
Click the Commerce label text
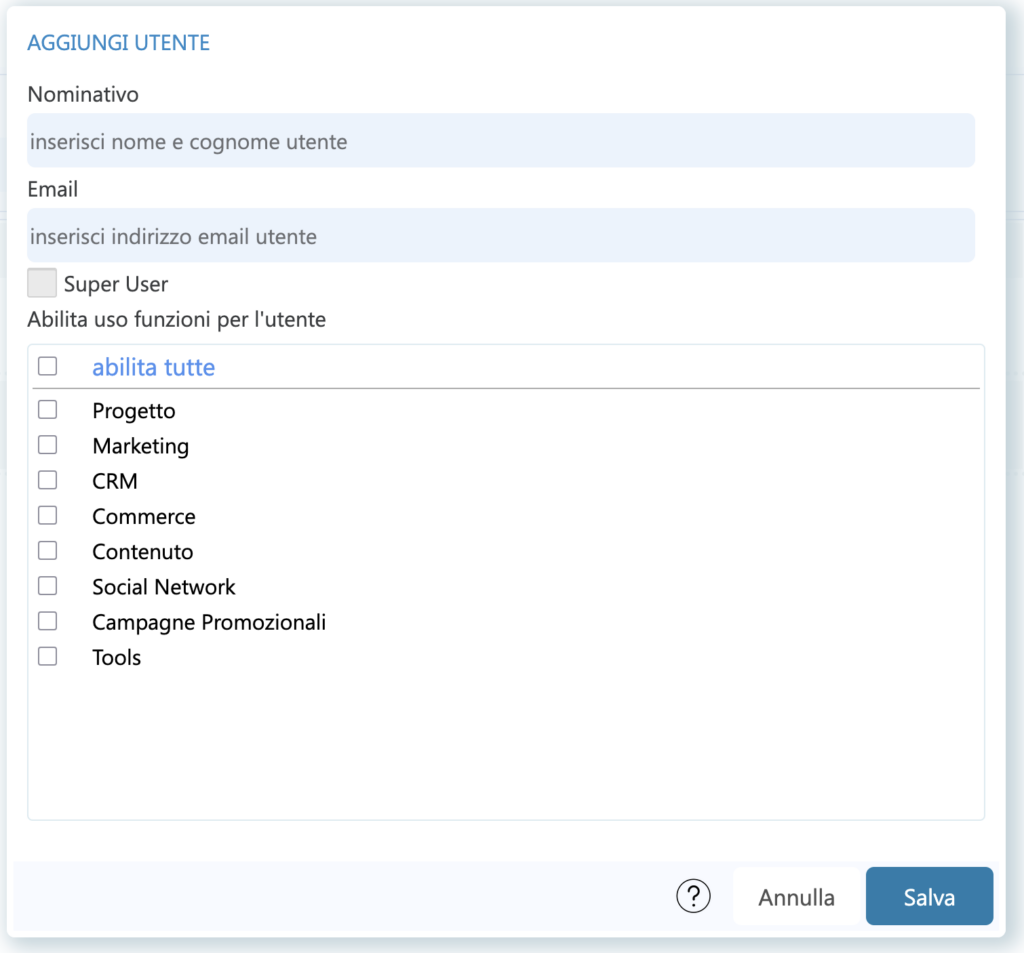pos(144,517)
